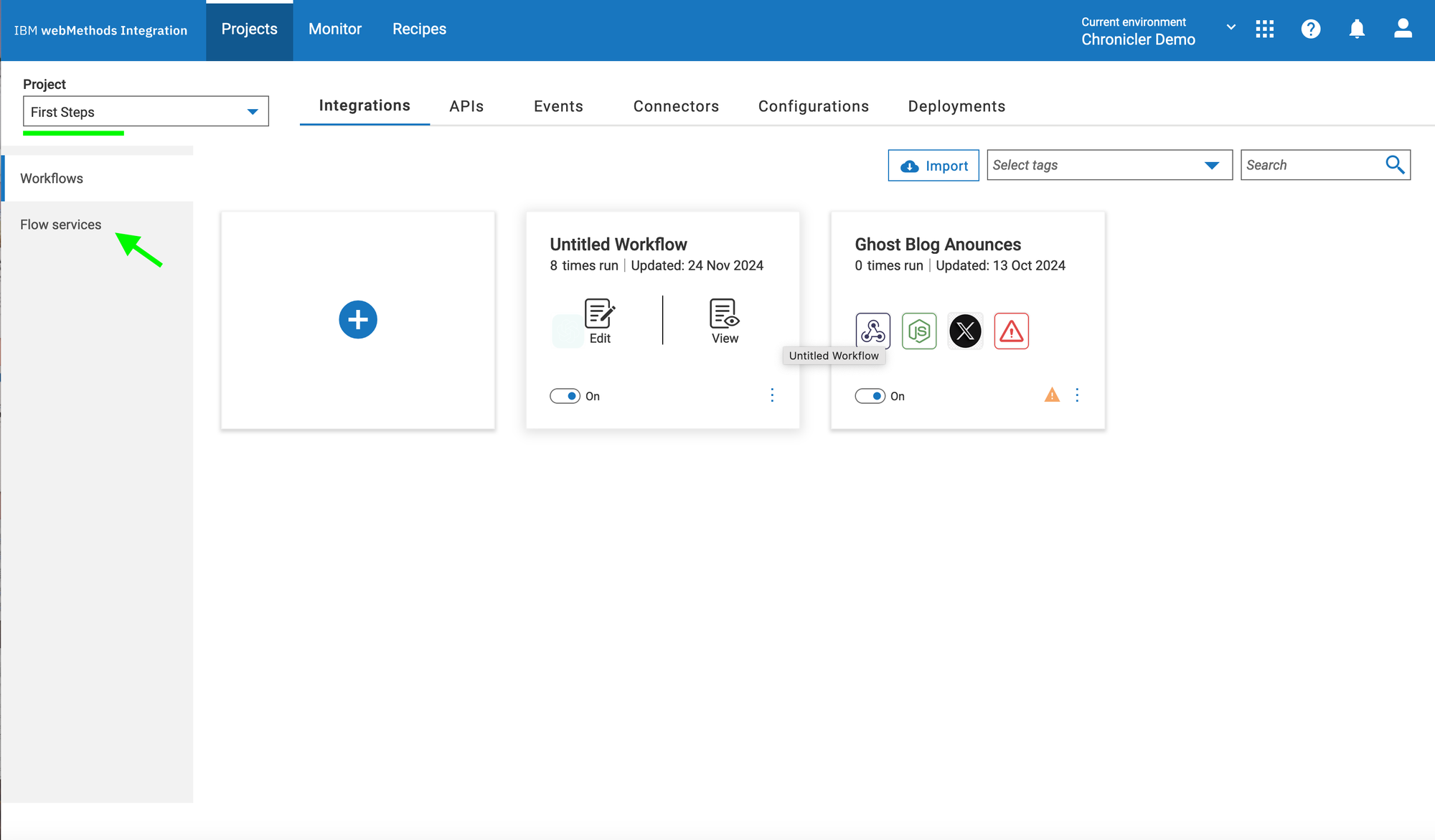Screen dimensions: 1435x840
Task: Open the First Steps project dropdown
Action: (x=146, y=112)
